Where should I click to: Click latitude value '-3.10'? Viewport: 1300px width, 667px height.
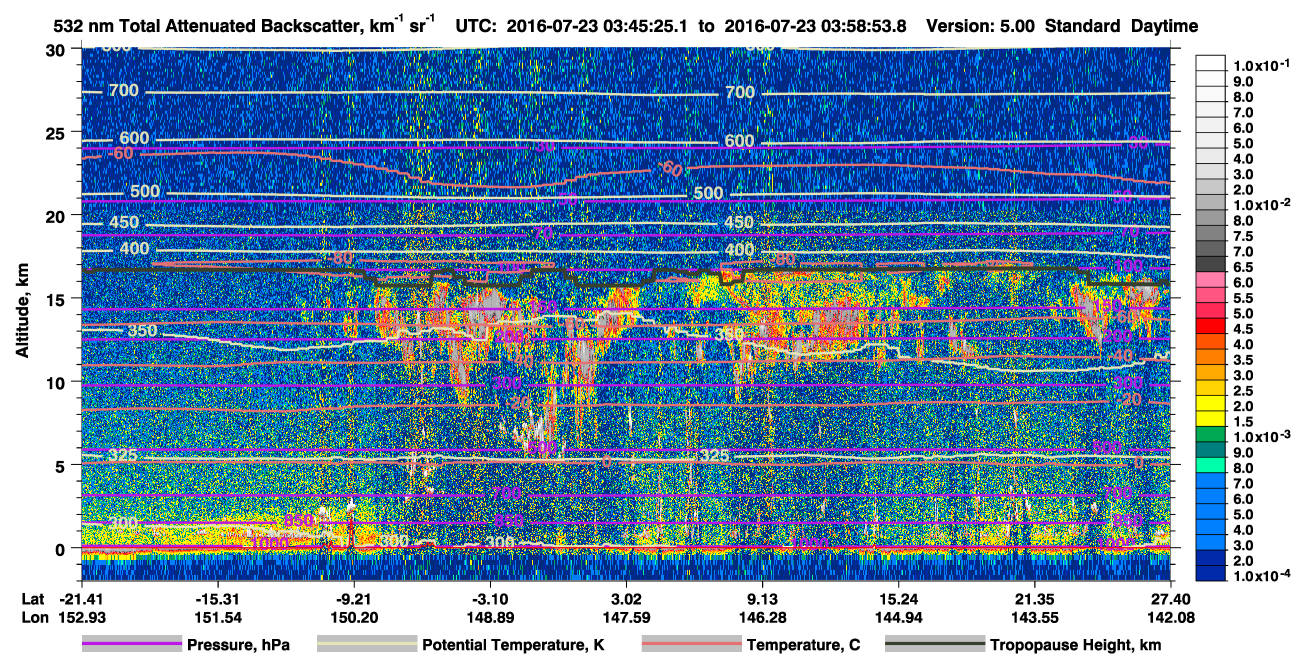click(489, 598)
